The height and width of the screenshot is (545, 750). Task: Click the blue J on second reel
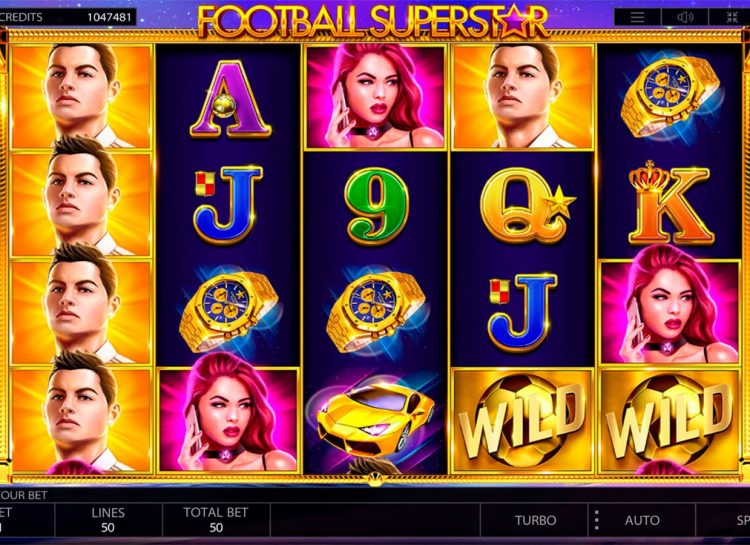(x=228, y=204)
